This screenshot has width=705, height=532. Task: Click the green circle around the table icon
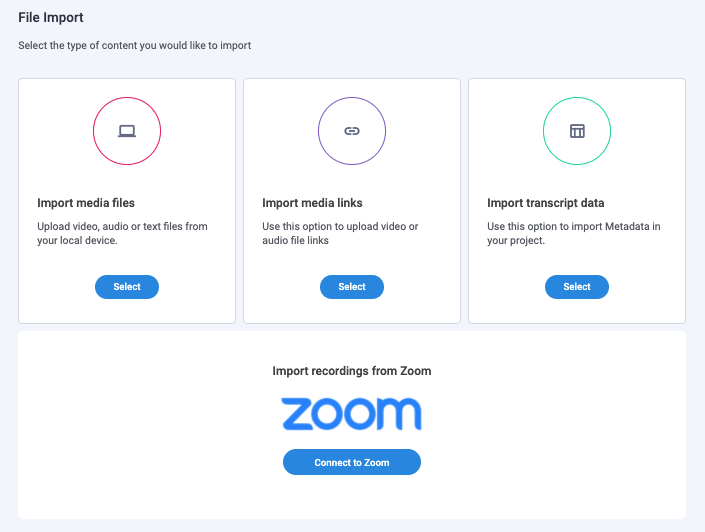577,131
